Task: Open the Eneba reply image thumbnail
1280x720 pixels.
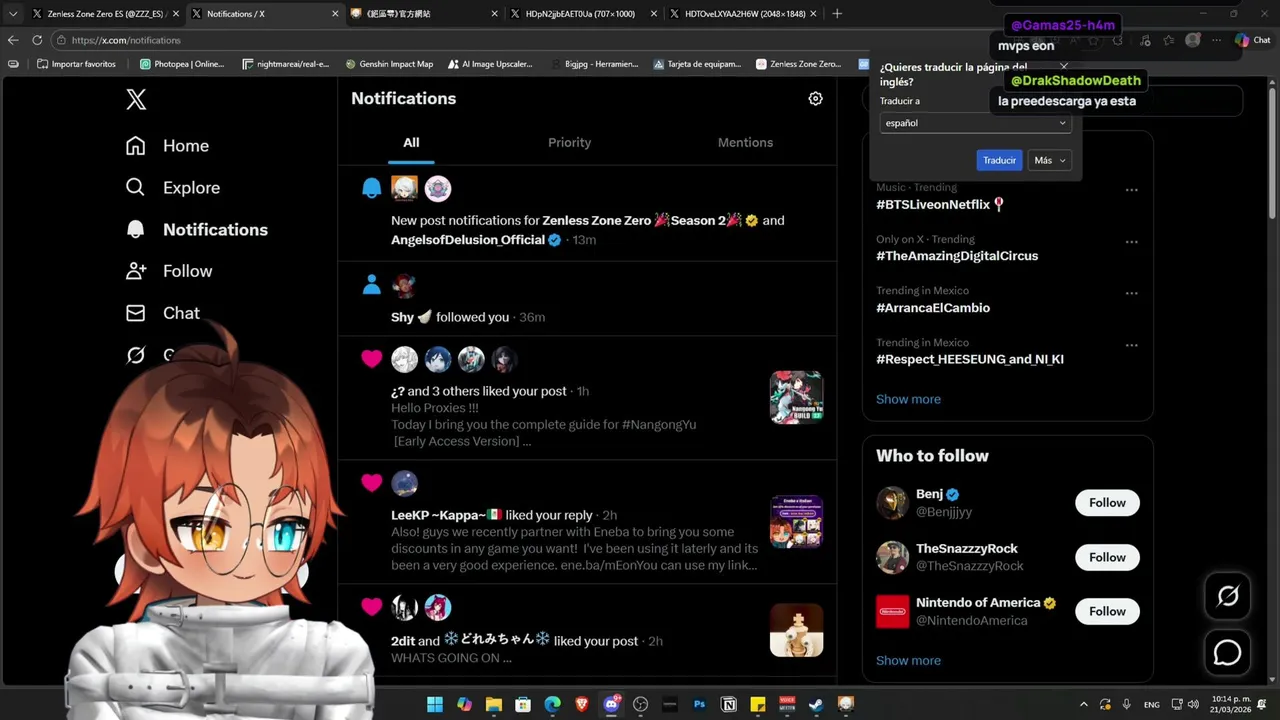Action: [796, 521]
